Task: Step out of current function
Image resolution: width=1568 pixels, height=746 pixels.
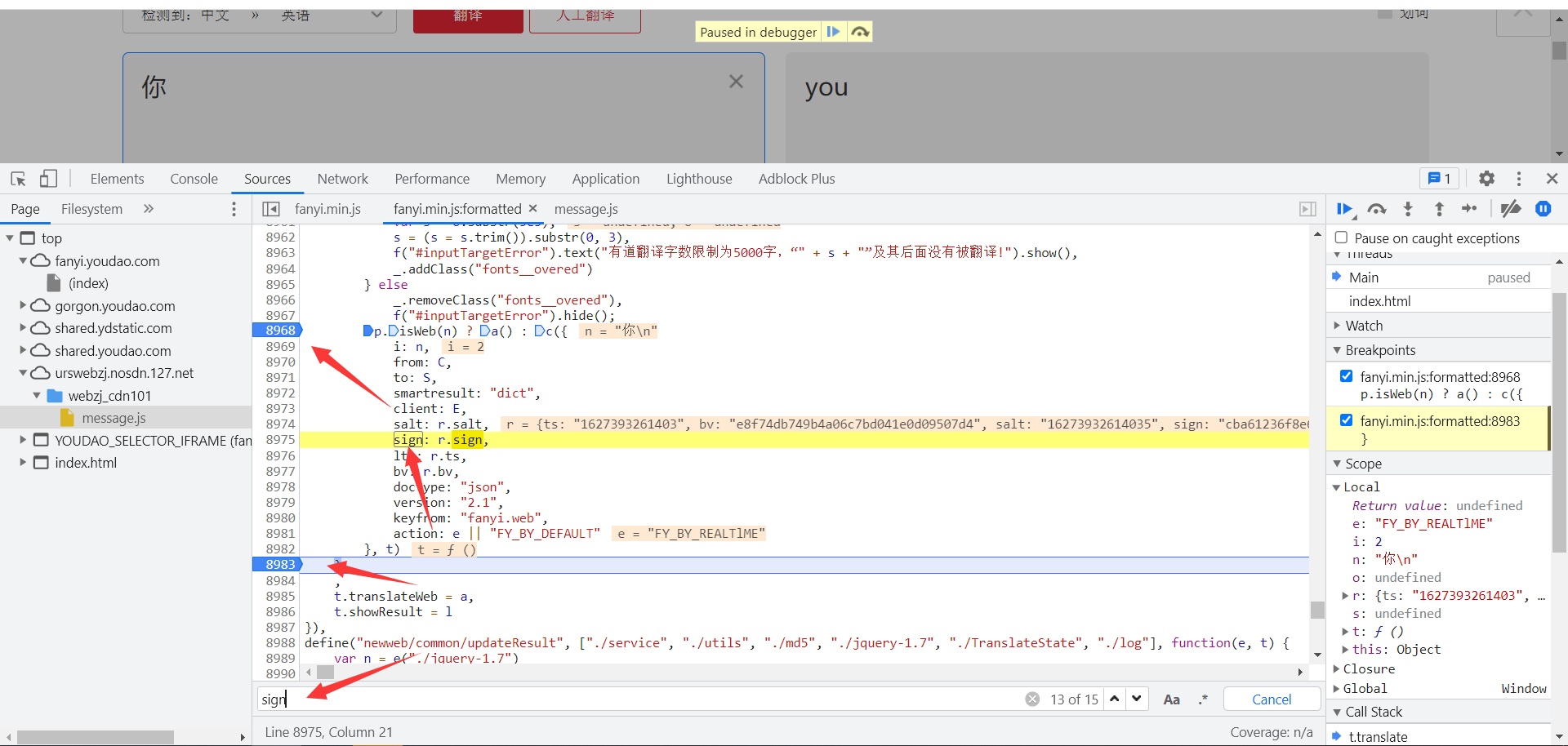Action: click(x=1439, y=209)
